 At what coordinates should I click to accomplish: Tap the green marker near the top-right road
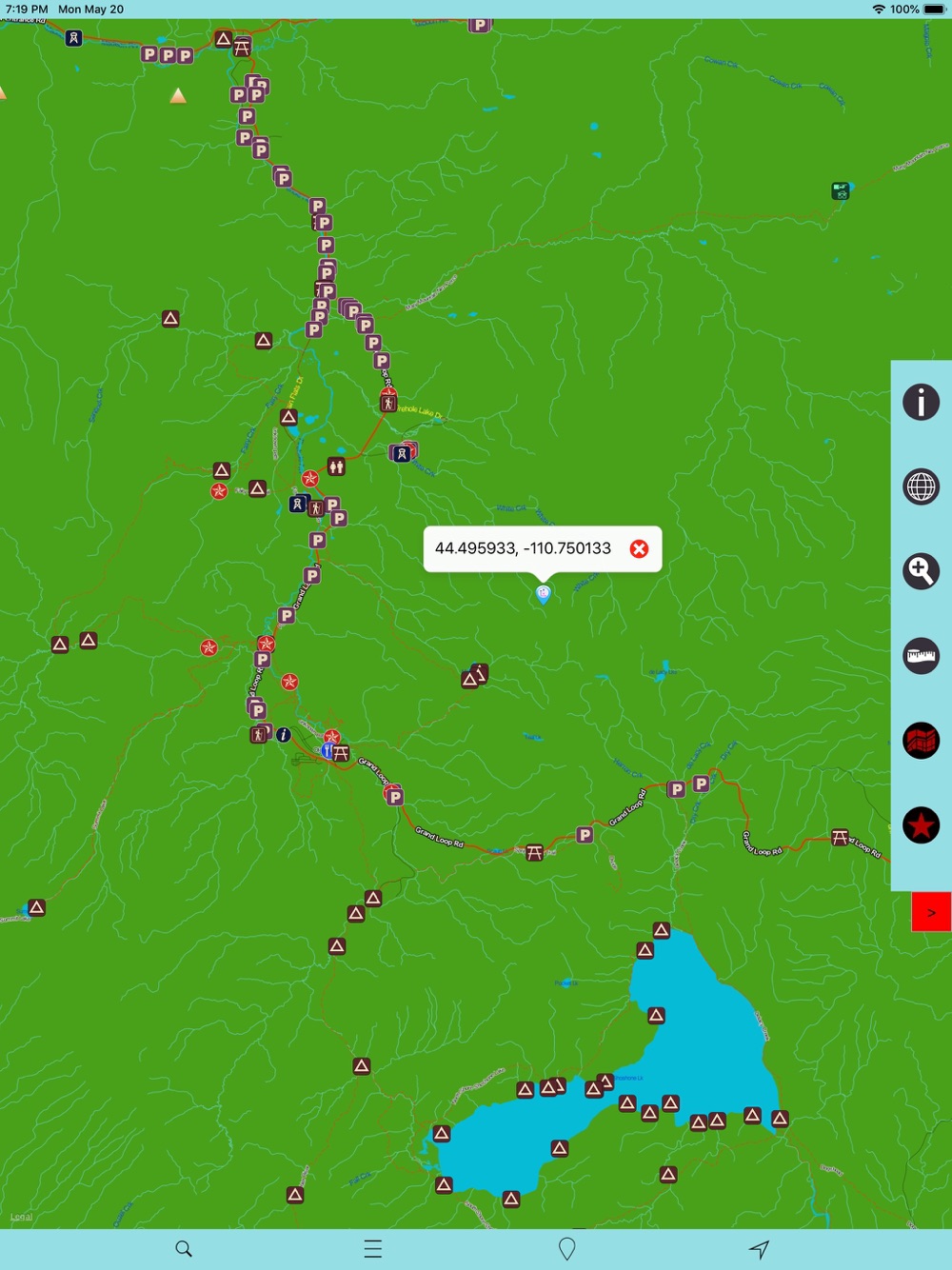(x=840, y=191)
